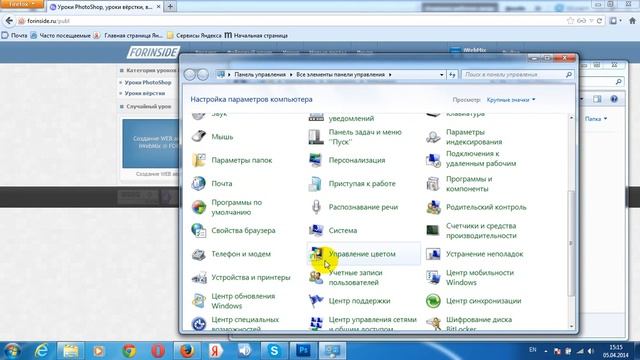The height and width of the screenshot is (360, 640).
Task: Open Сервисы Яндекса bookmarks folder
Action: click(x=194, y=36)
